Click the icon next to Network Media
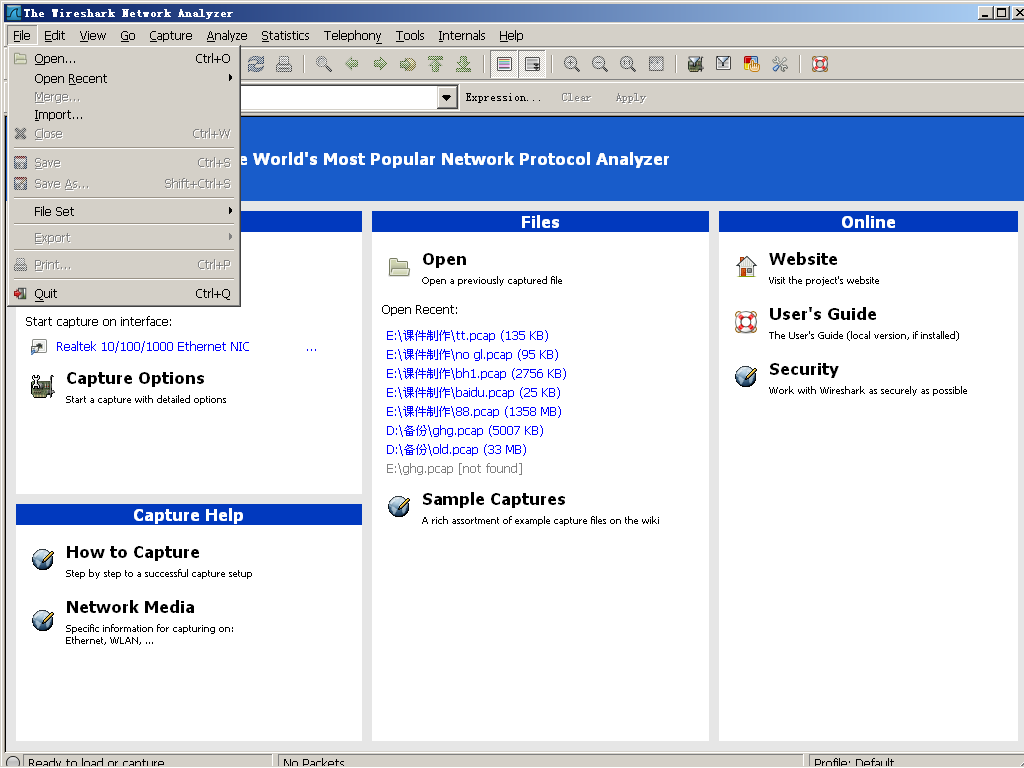 pos(43,620)
